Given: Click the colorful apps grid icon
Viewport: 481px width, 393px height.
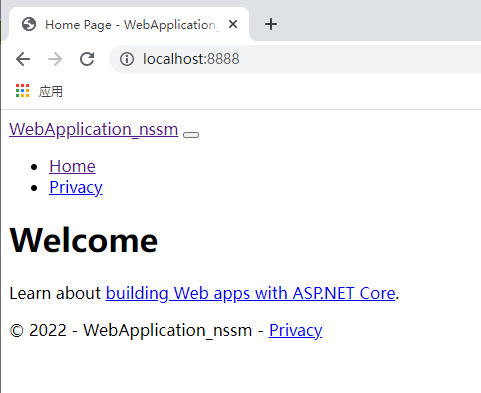Looking at the screenshot, I should click(x=23, y=91).
